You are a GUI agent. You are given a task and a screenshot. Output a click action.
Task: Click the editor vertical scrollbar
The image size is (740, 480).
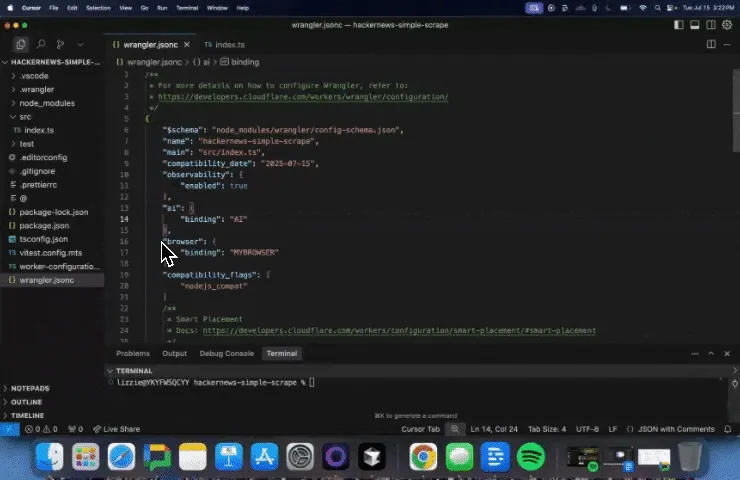[735, 110]
